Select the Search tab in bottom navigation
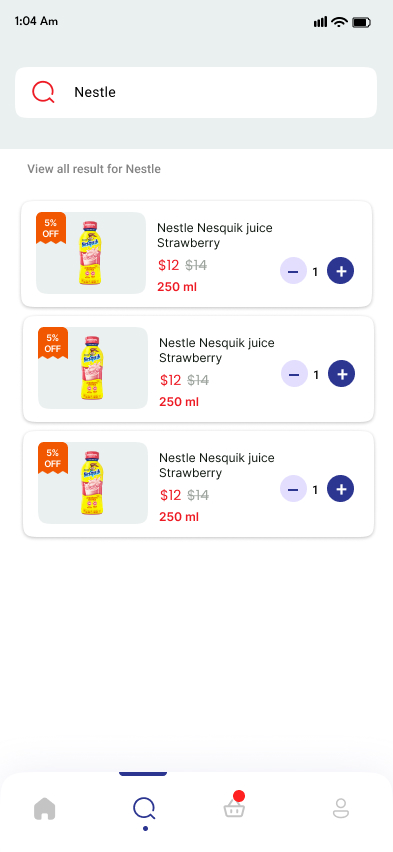The image size is (393, 852). point(145,809)
